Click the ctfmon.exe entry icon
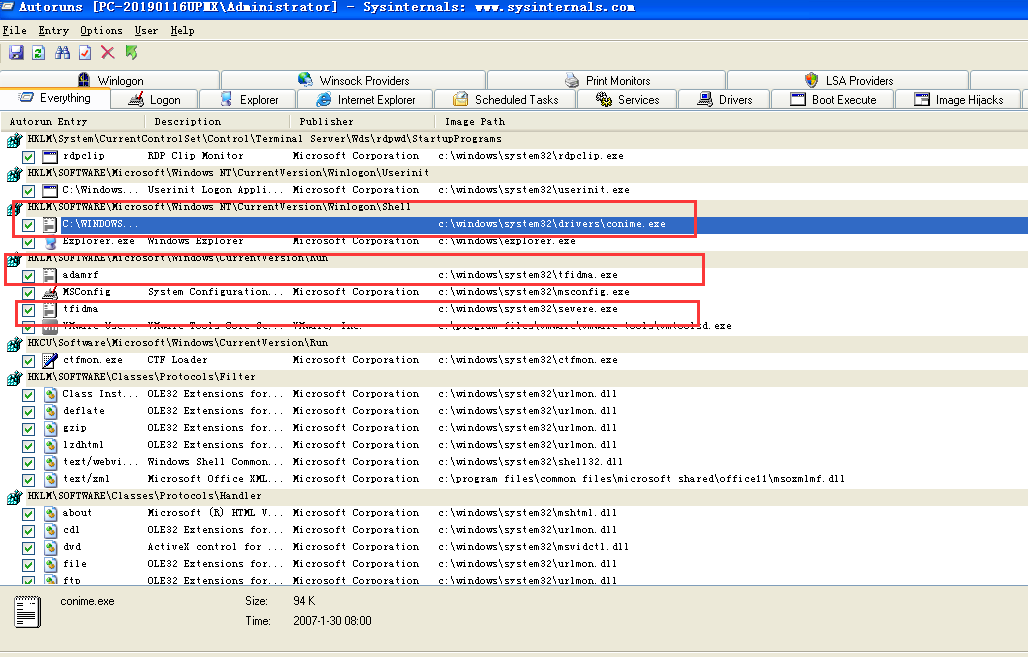The height and width of the screenshot is (657, 1028). 50,360
